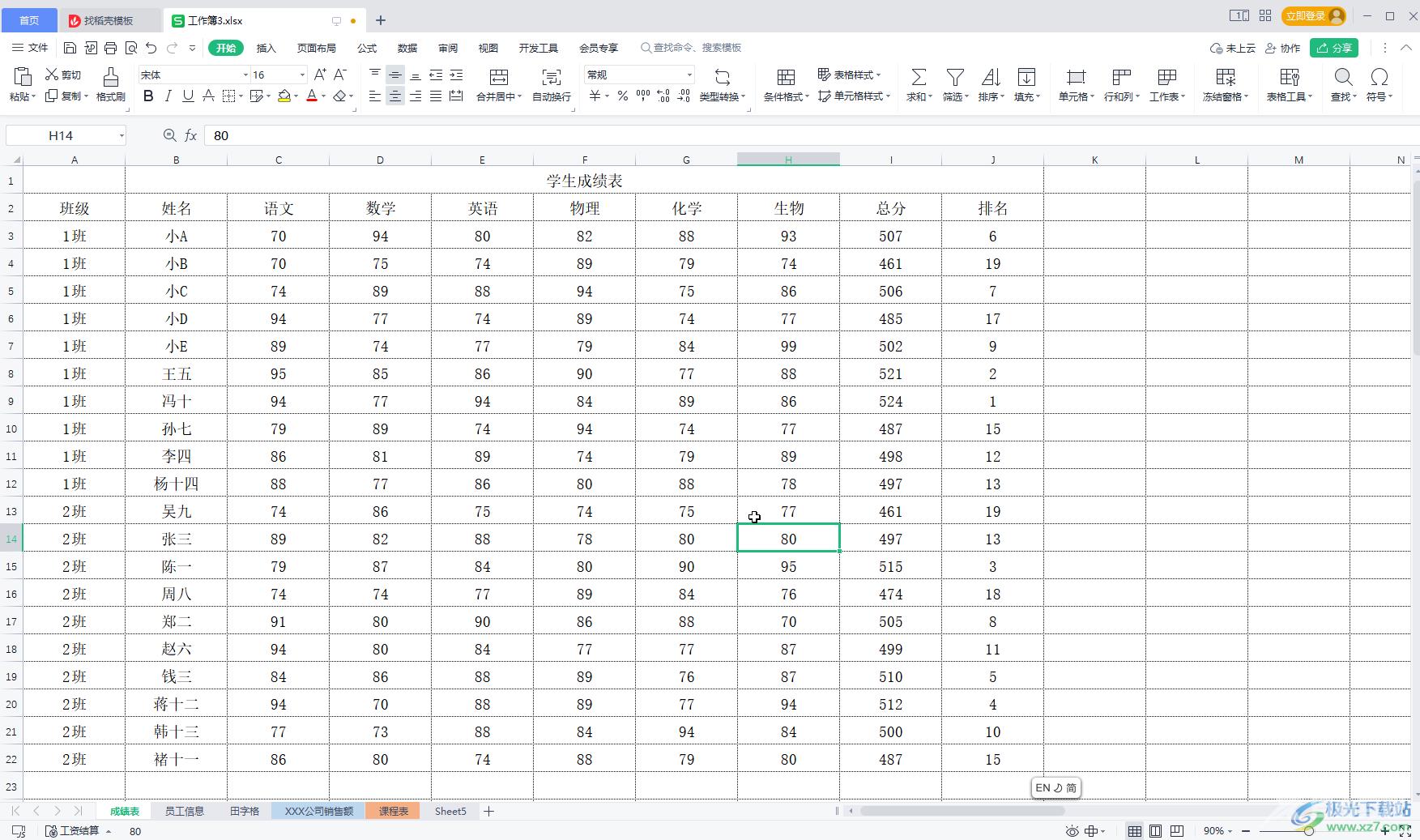Click the formula bar input showing 80
The height and width of the screenshot is (840, 1420).
click(810, 135)
